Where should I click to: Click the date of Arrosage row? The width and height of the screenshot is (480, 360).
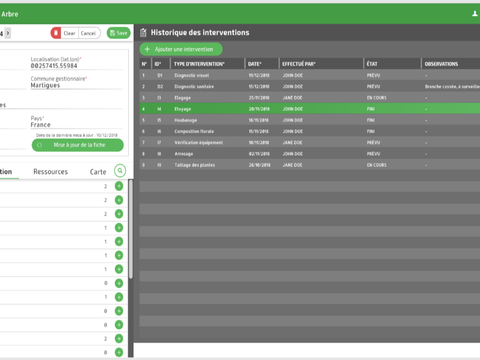pos(259,154)
